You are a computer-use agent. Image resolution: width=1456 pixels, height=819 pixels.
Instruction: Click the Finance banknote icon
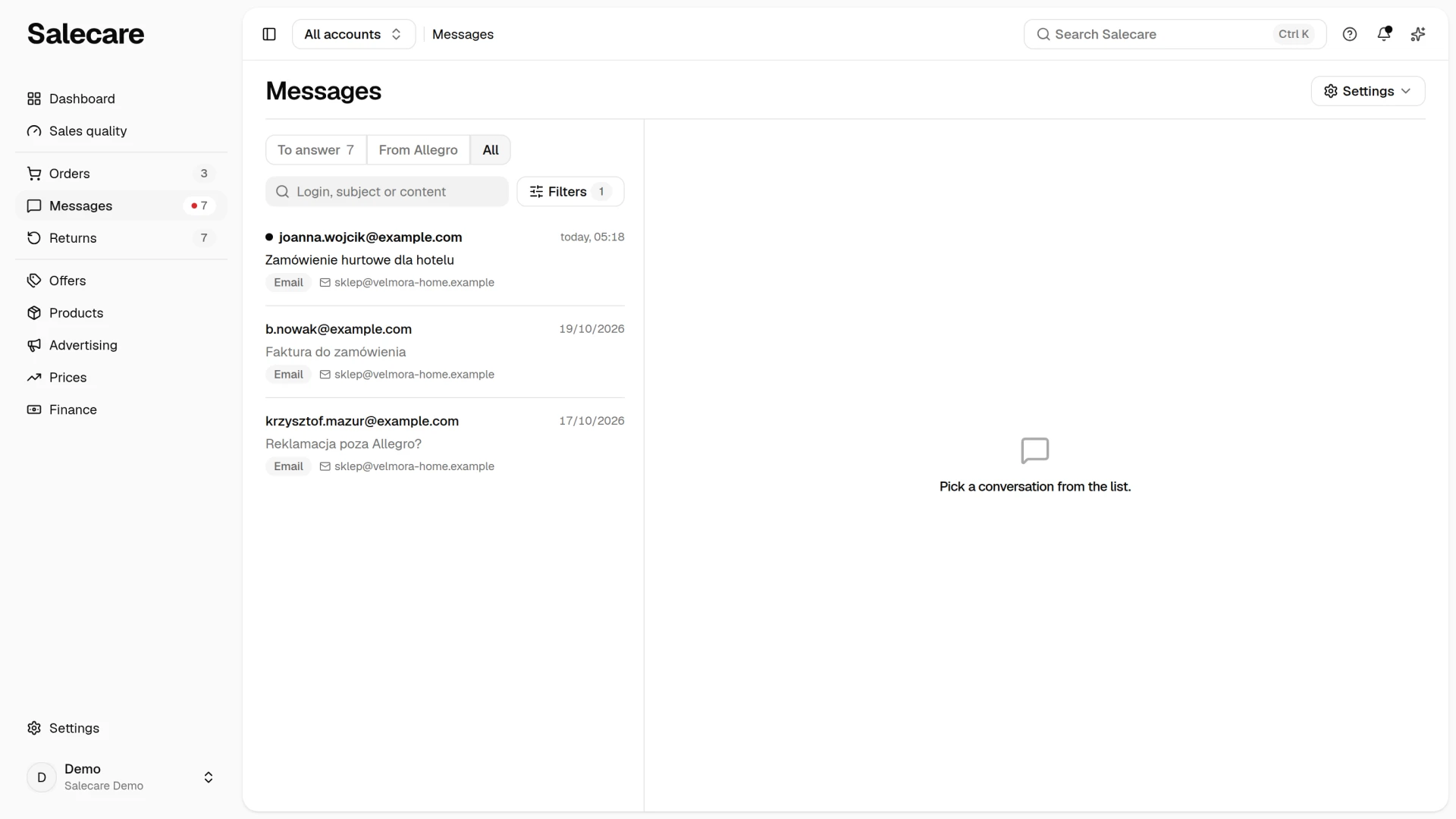[34, 409]
